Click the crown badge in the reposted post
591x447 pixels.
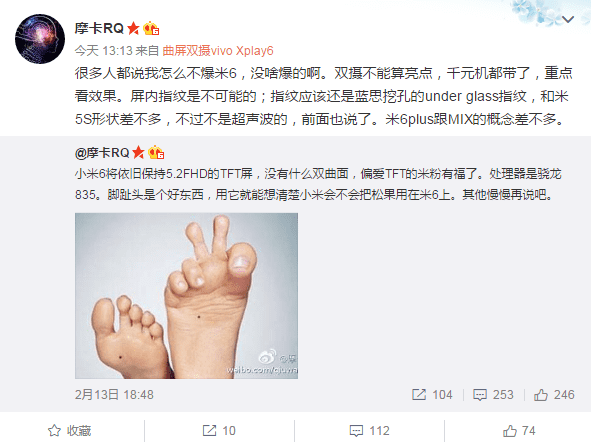tap(156, 153)
